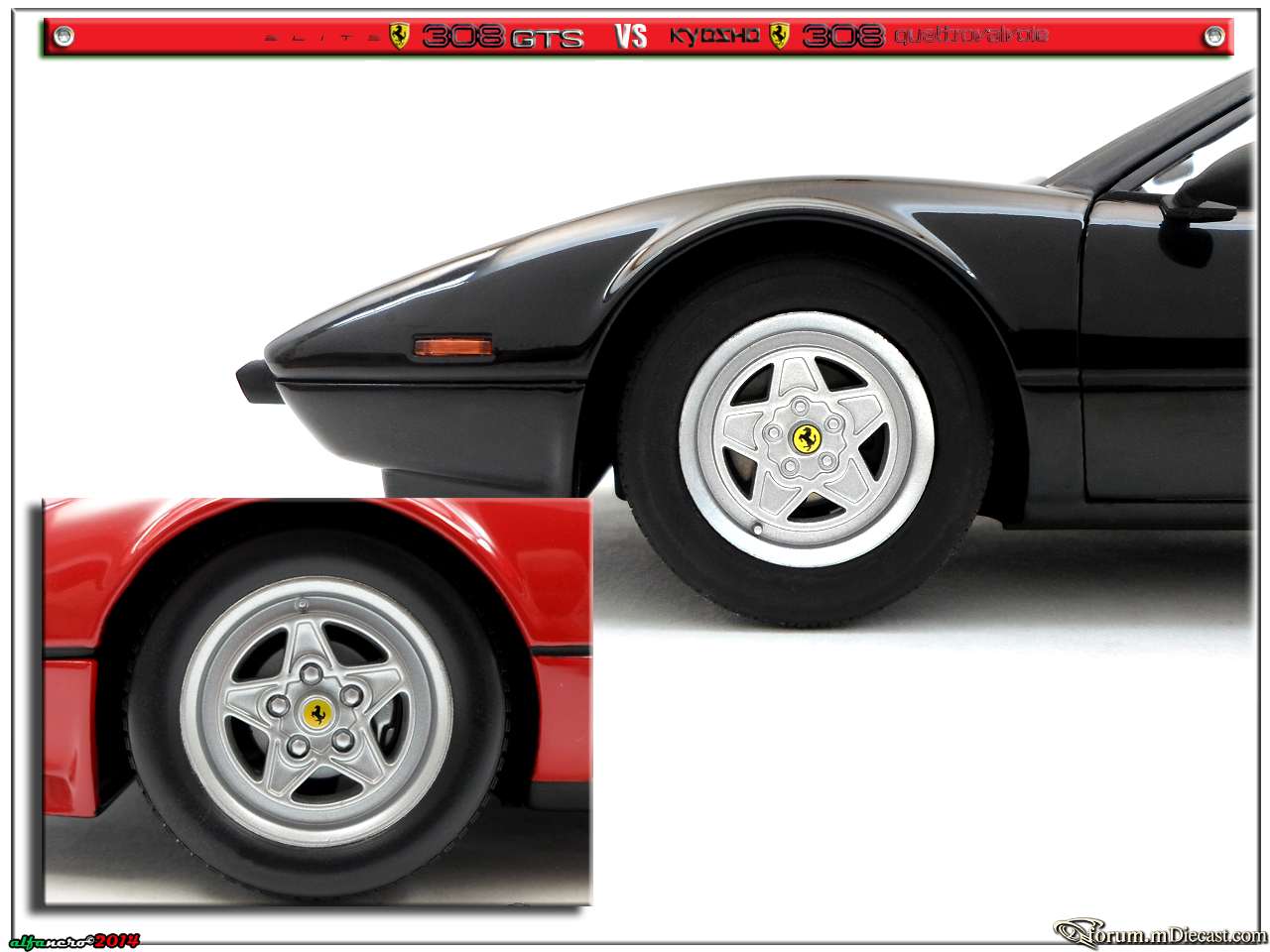Click the Ferrari shield logo beside KYOSHO
Image resolution: width=1270 pixels, height=952 pixels.
point(780,36)
